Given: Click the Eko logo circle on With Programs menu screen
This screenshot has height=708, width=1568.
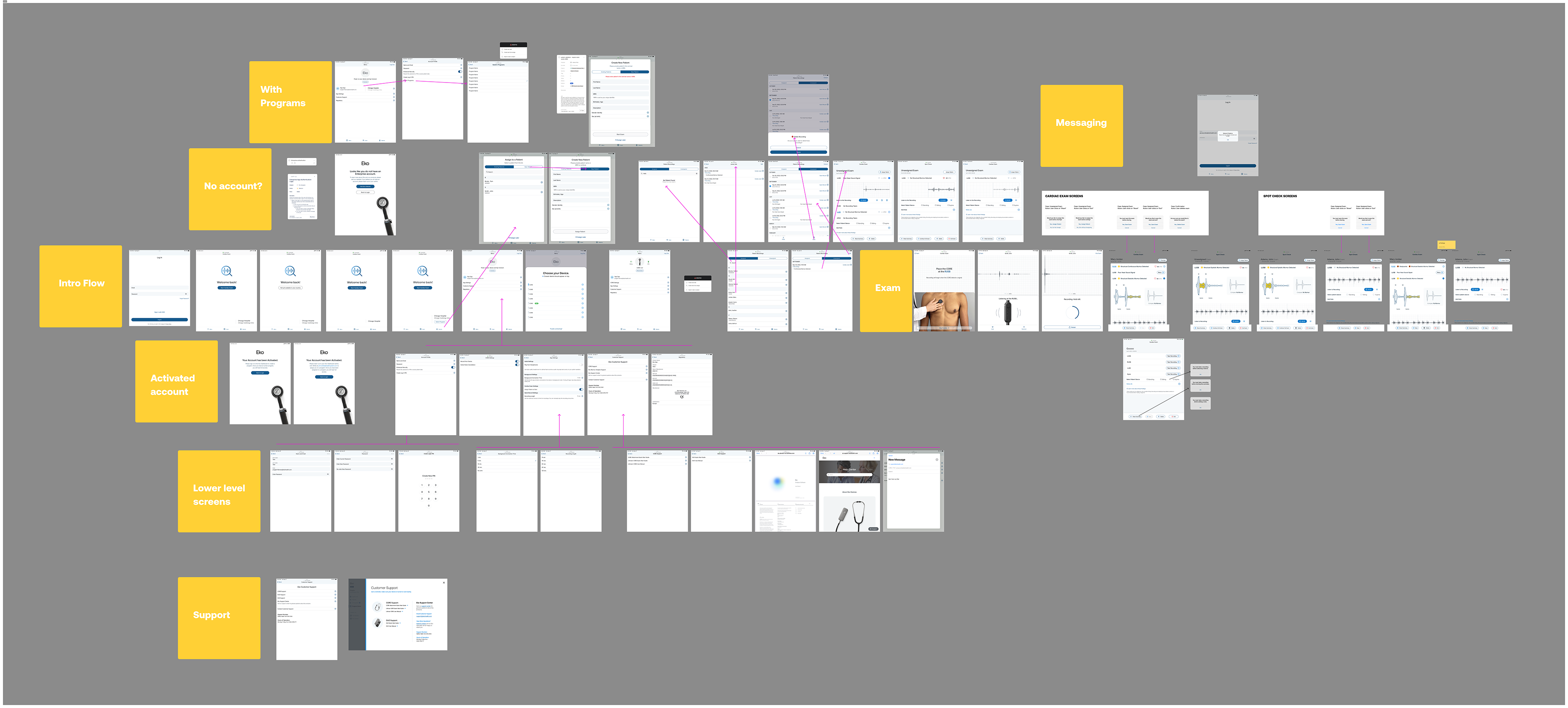Looking at the screenshot, I should click(x=365, y=72).
